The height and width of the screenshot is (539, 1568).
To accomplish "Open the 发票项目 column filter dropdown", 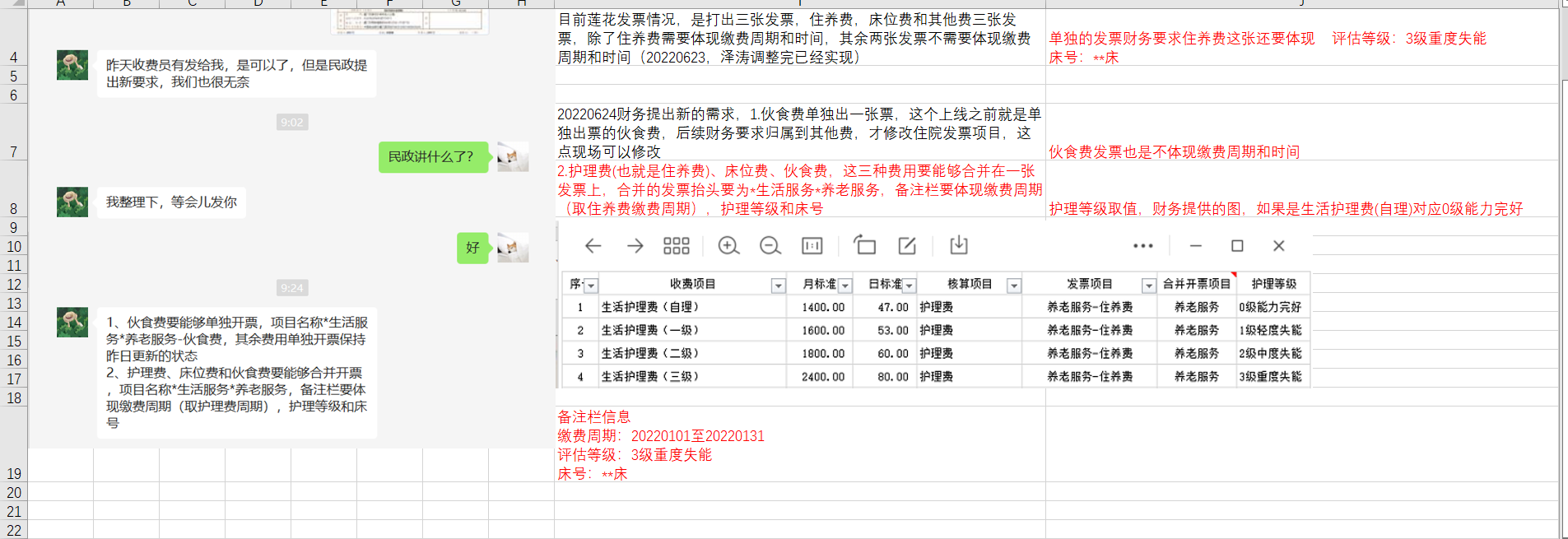I will 1148,286.
